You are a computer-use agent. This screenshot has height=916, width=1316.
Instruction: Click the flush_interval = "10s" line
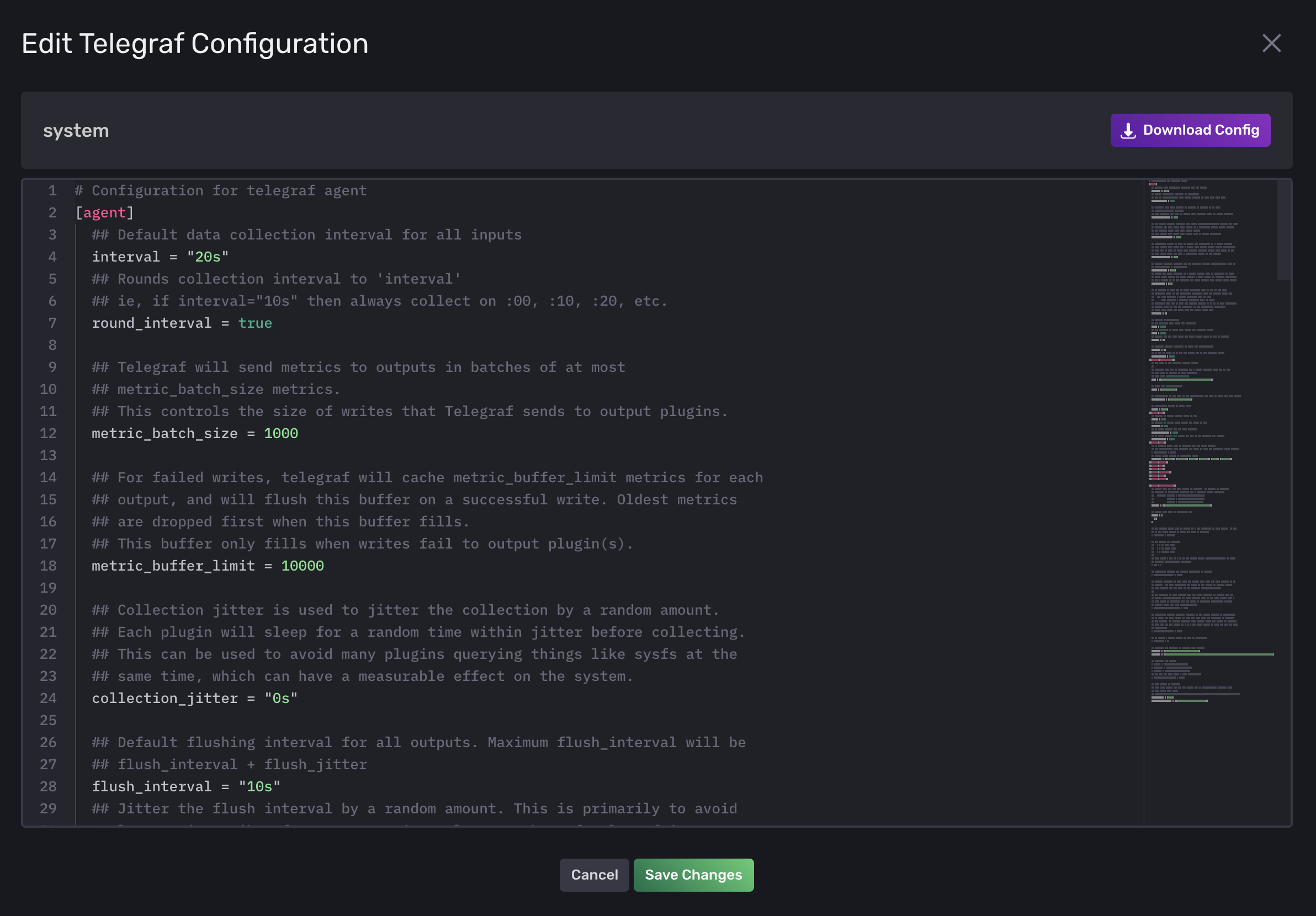tap(185, 786)
